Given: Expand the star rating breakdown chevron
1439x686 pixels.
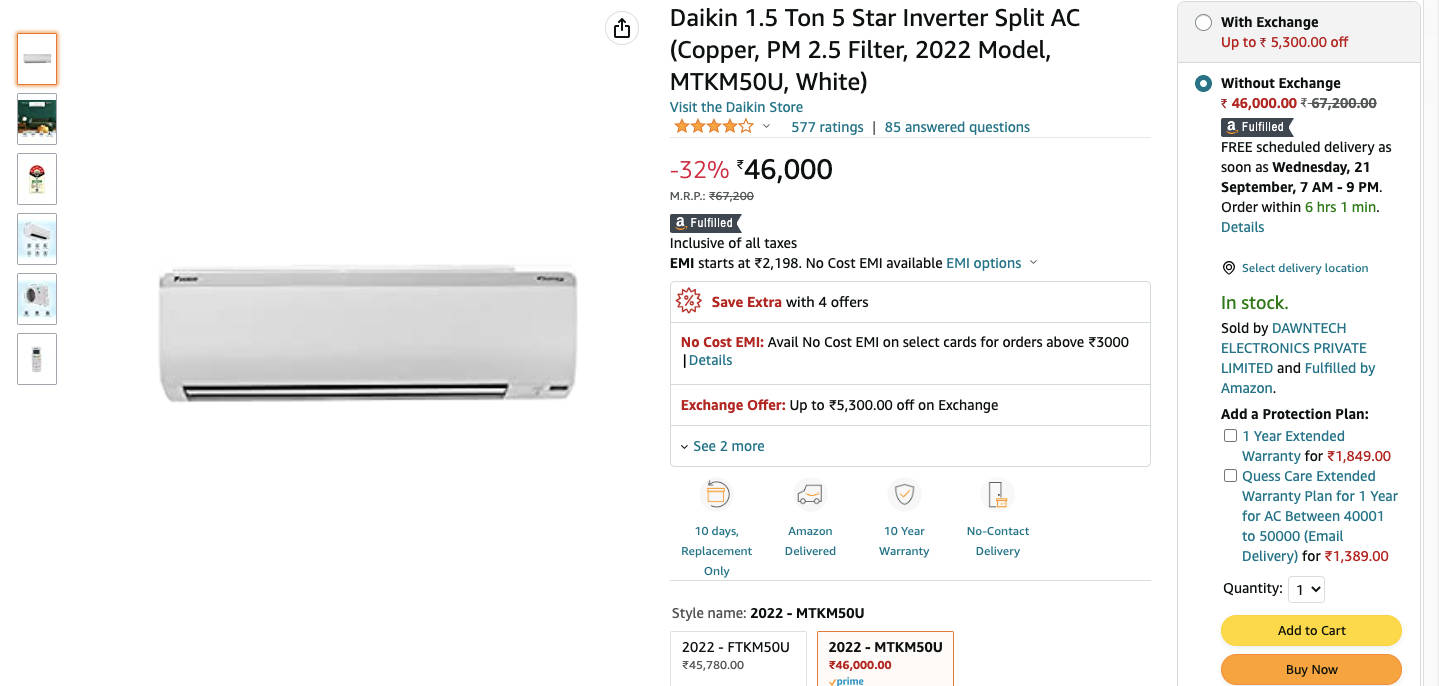Looking at the screenshot, I should pos(765,126).
